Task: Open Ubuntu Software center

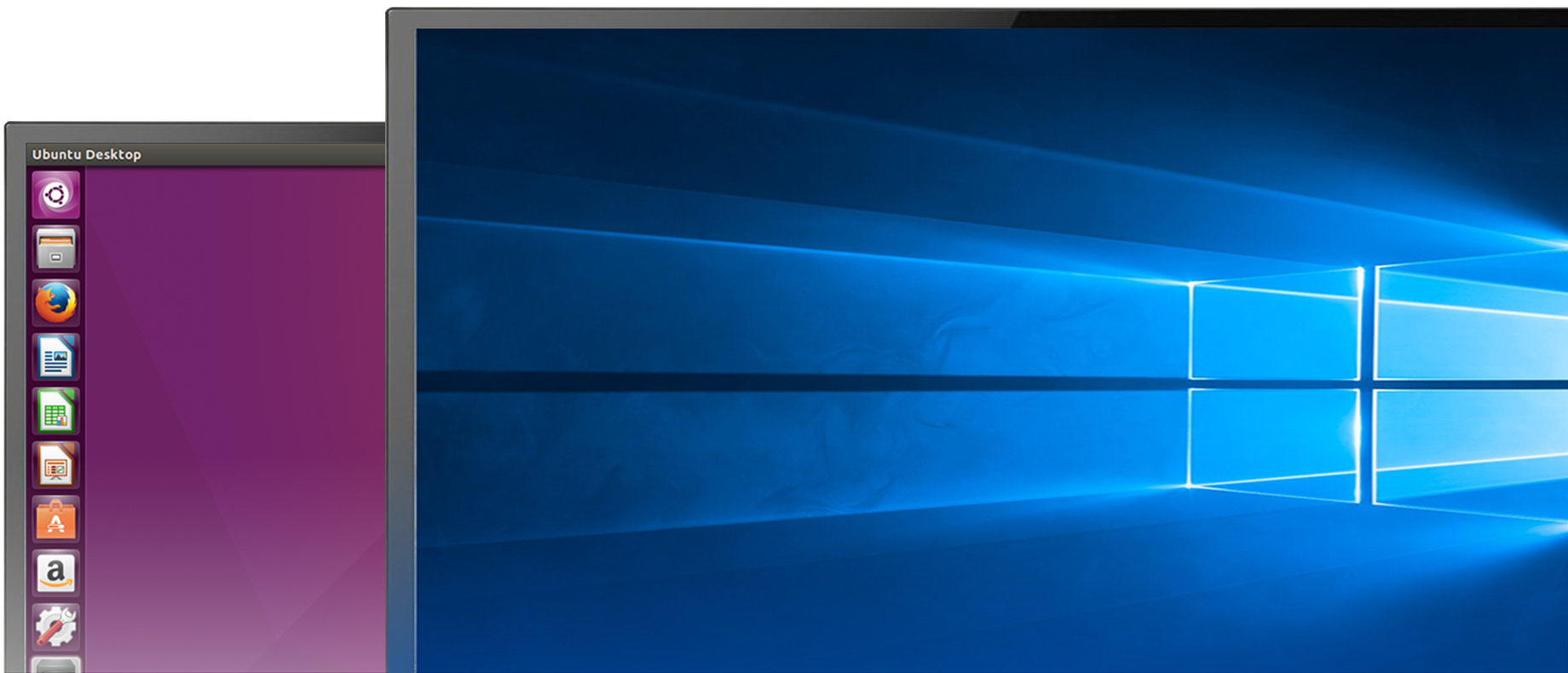Action: [56, 521]
